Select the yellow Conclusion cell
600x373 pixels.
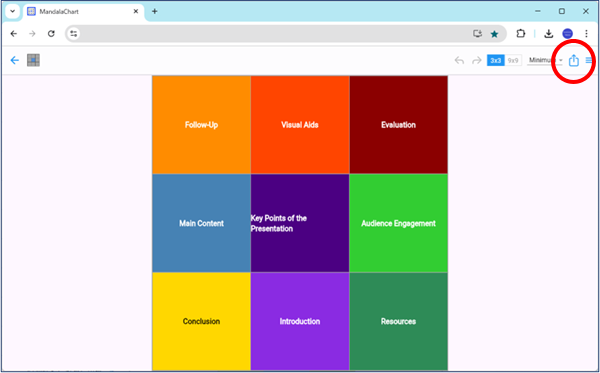tap(201, 321)
